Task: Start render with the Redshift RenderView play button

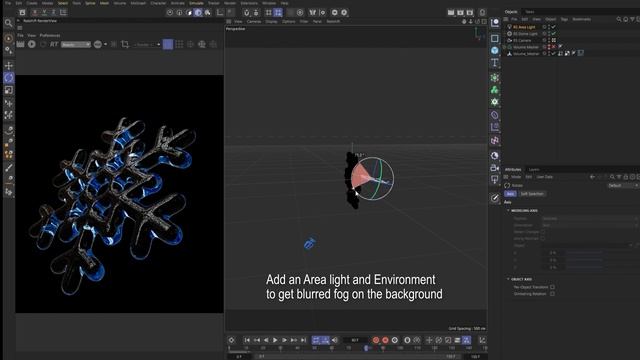Action: [32, 44]
